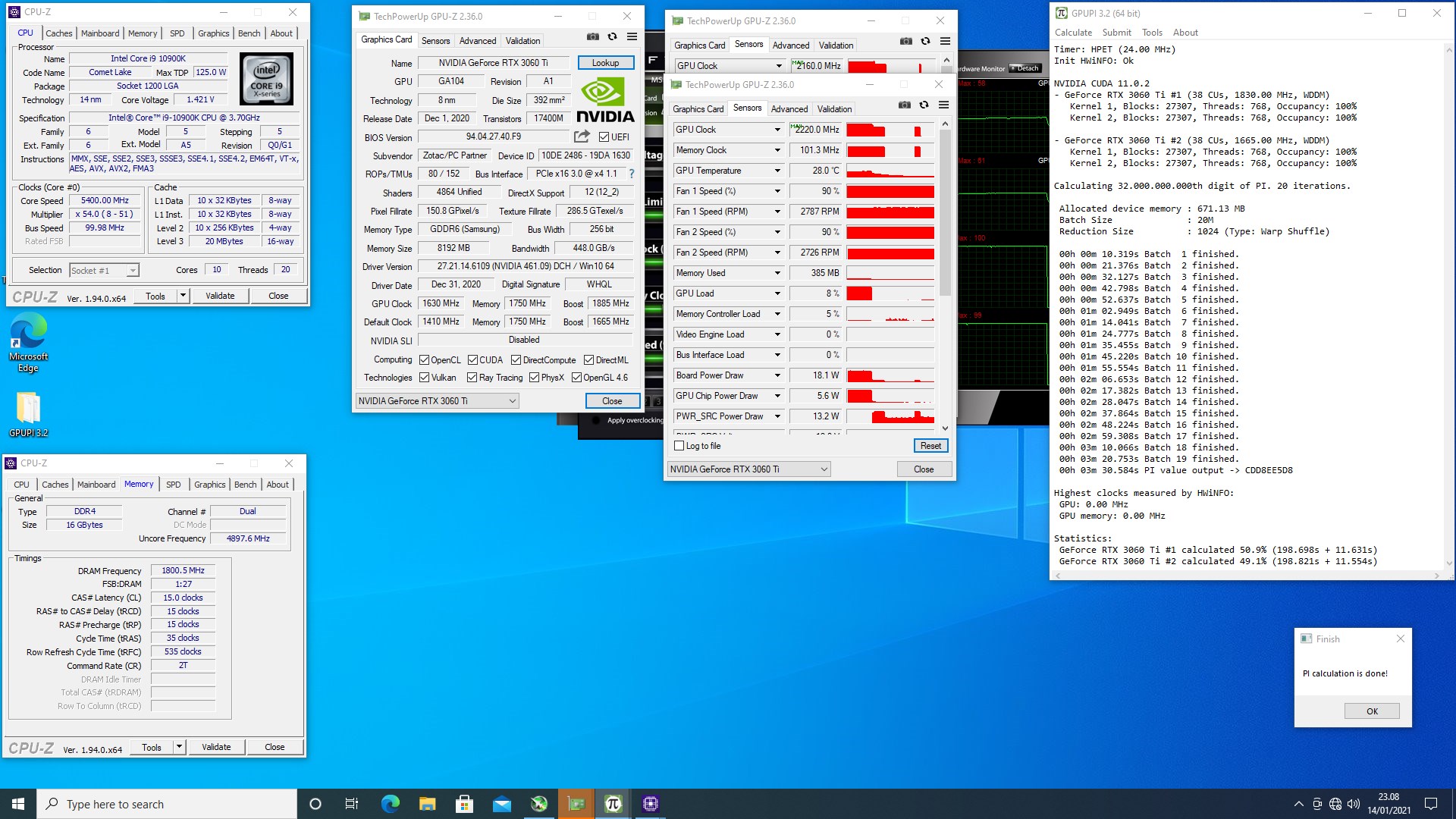Expand the Memory Clock sensor dropdown
The image size is (1456, 819).
point(777,150)
